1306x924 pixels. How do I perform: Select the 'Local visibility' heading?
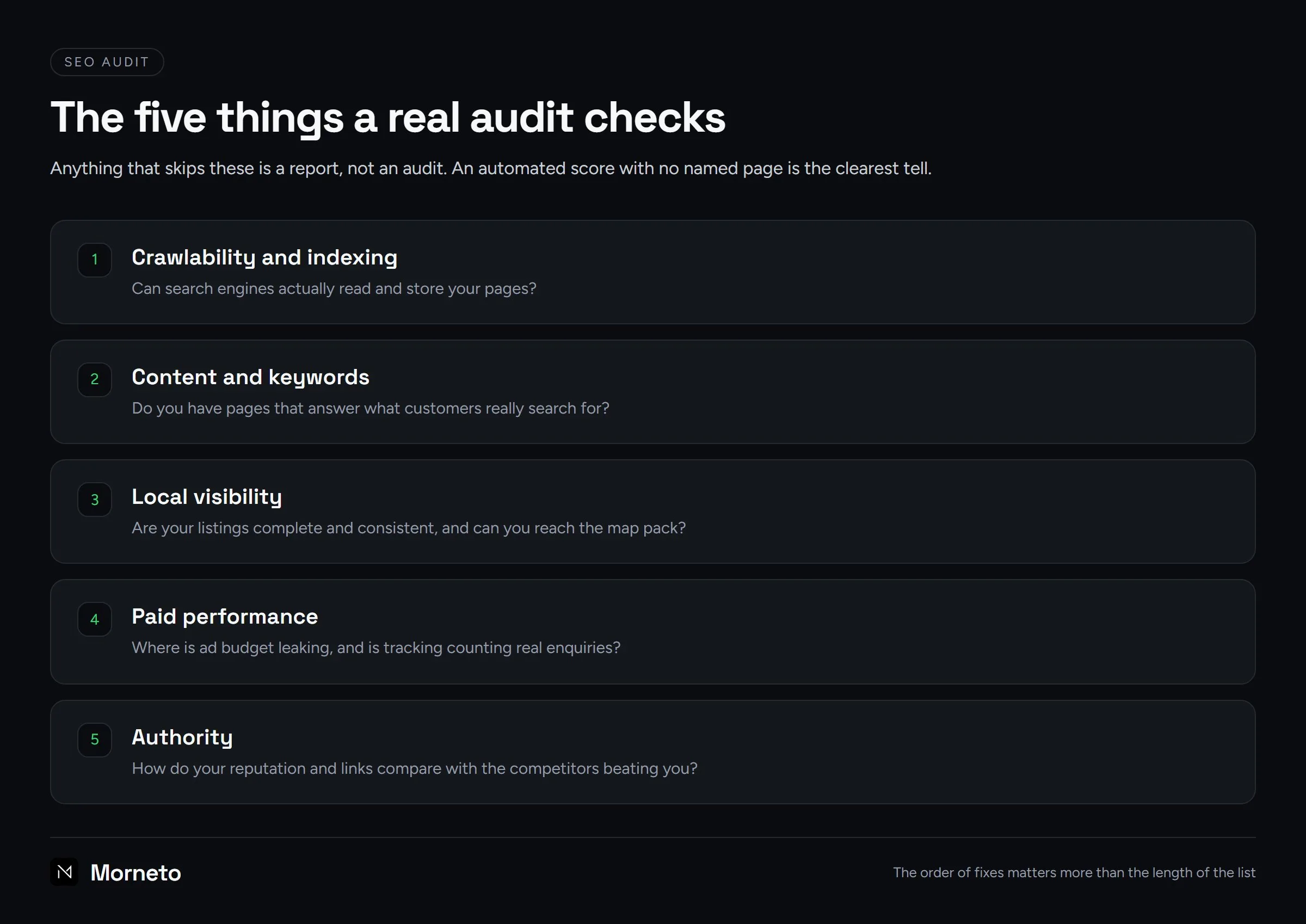tap(207, 497)
